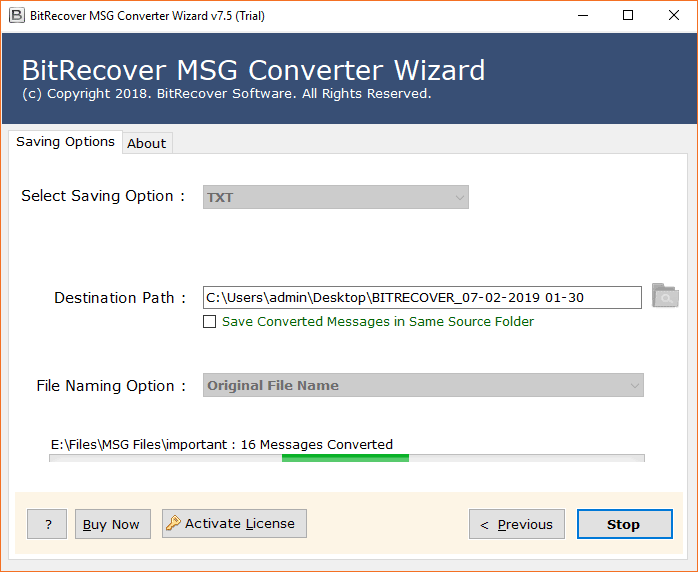This screenshot has height=572, width=698.
Task: Switch to the About tab
Action: coord(147,143)
